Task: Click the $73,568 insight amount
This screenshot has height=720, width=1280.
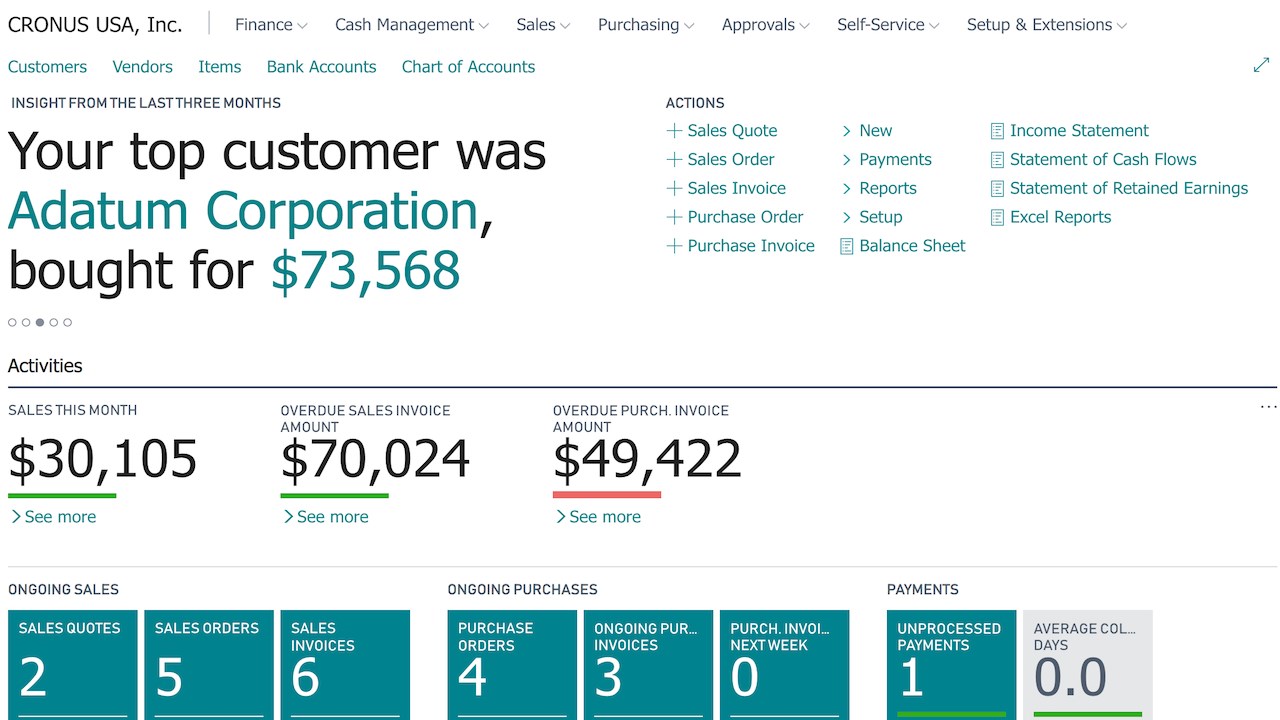Action: point(365,270)
